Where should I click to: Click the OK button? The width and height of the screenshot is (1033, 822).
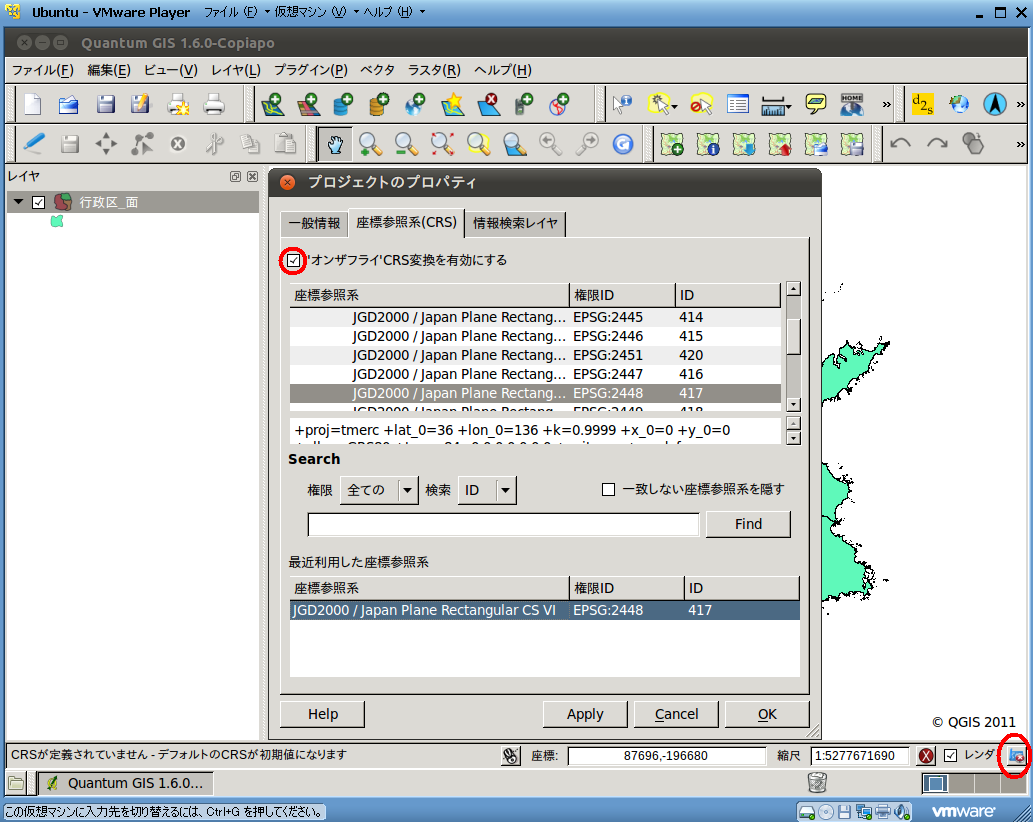point(767,714)
